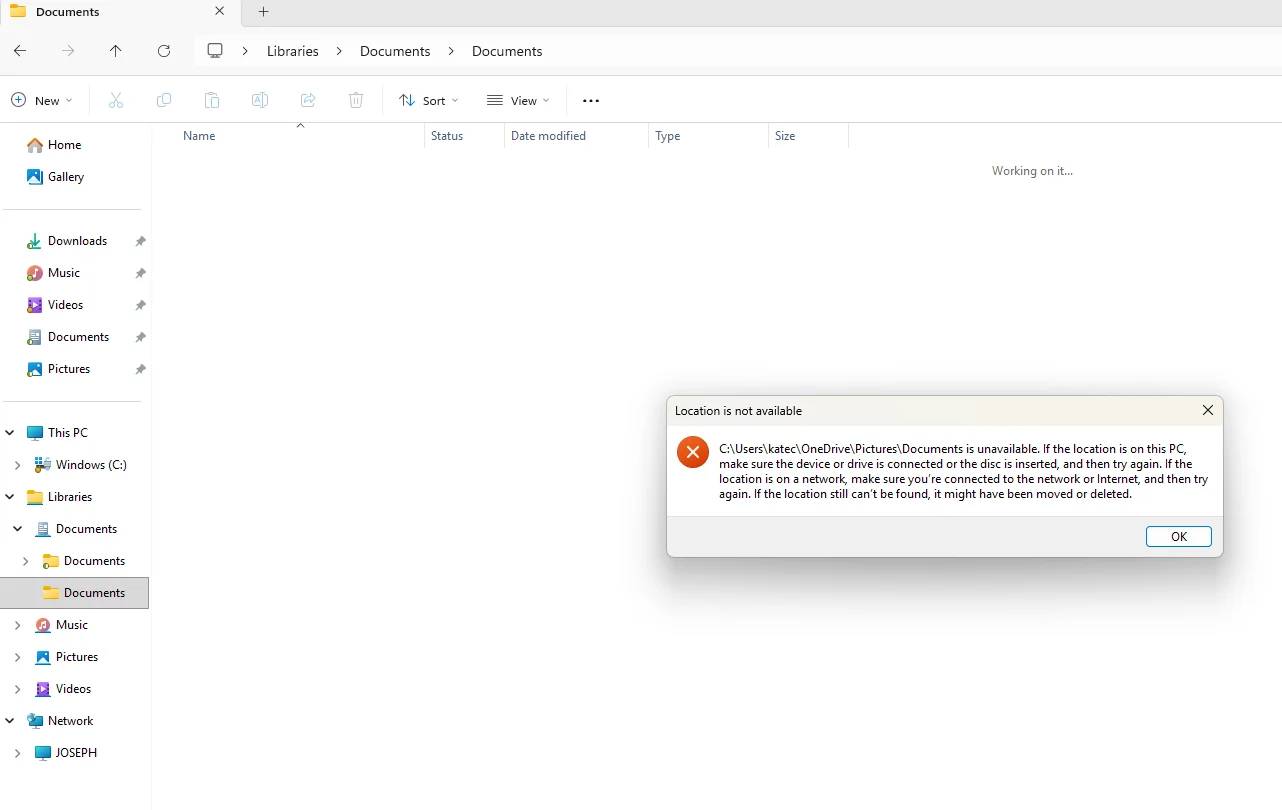Sort by the Type column header

[668, 136]
